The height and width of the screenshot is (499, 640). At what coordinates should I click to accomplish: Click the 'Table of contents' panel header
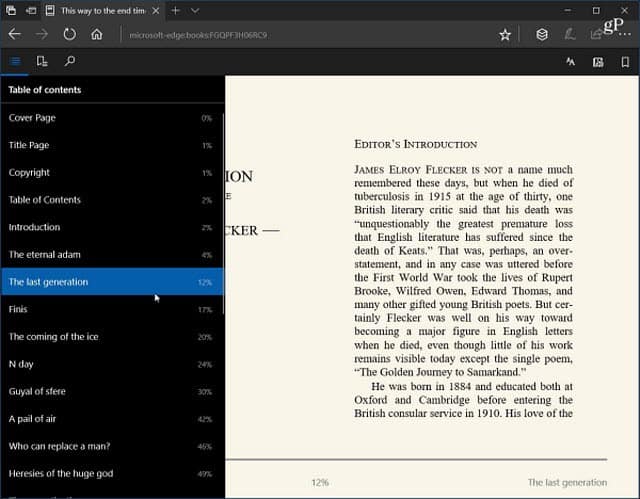45,90
